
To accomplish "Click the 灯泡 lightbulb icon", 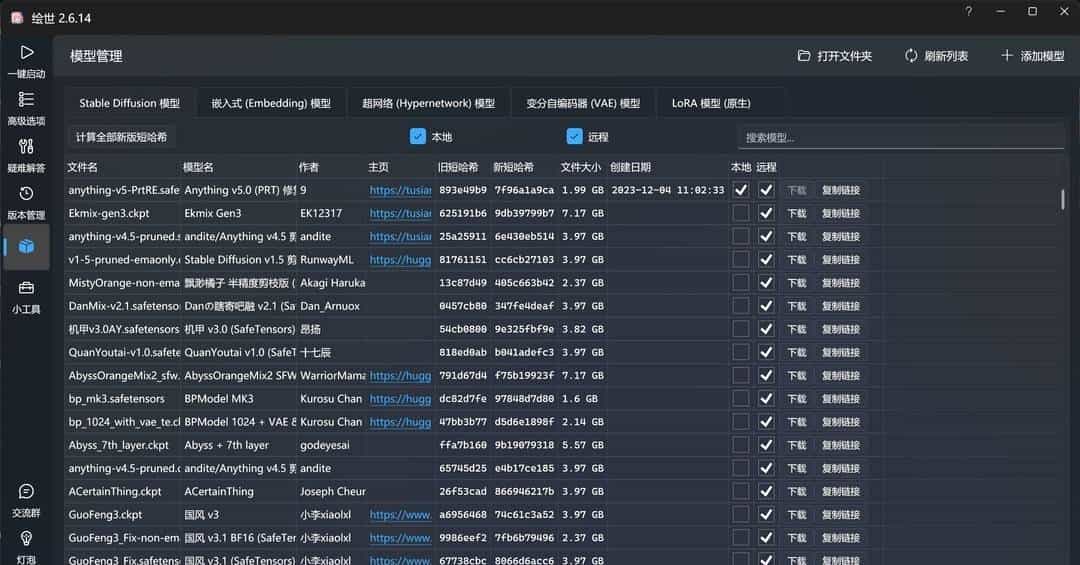I will pyautogui.click(x=26, y=538).
